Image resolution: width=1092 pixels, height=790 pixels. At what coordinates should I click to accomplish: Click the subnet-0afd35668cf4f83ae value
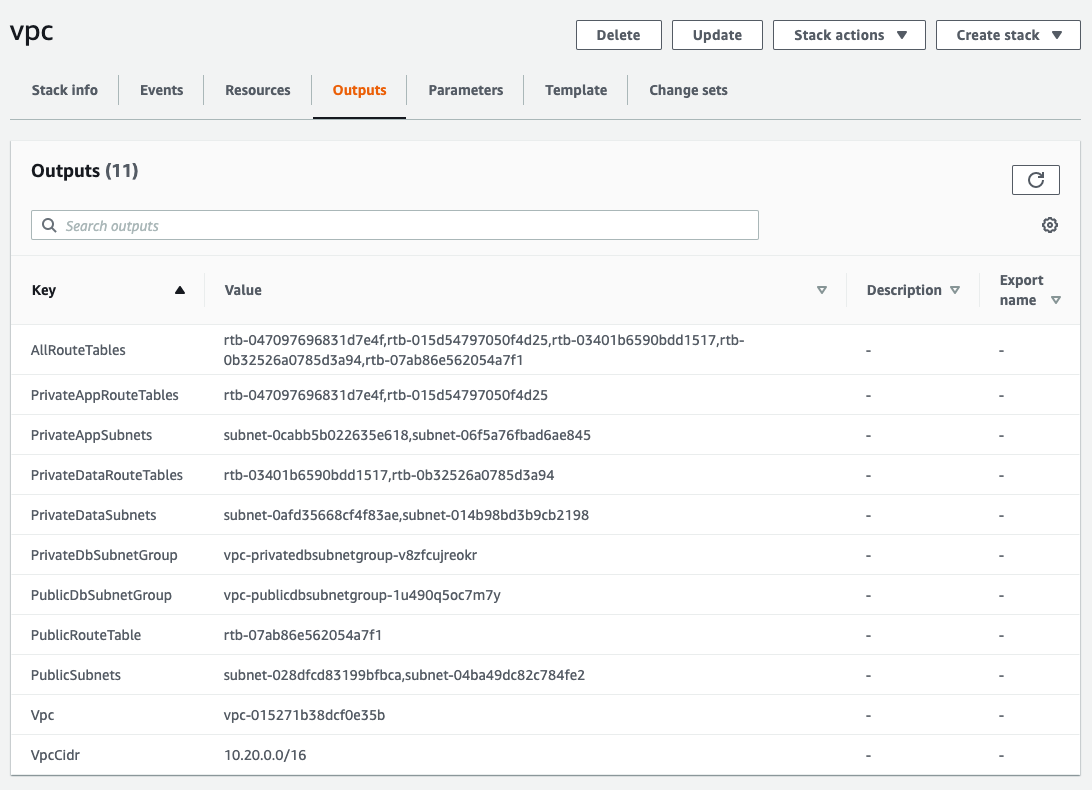(x=311, y=515)
